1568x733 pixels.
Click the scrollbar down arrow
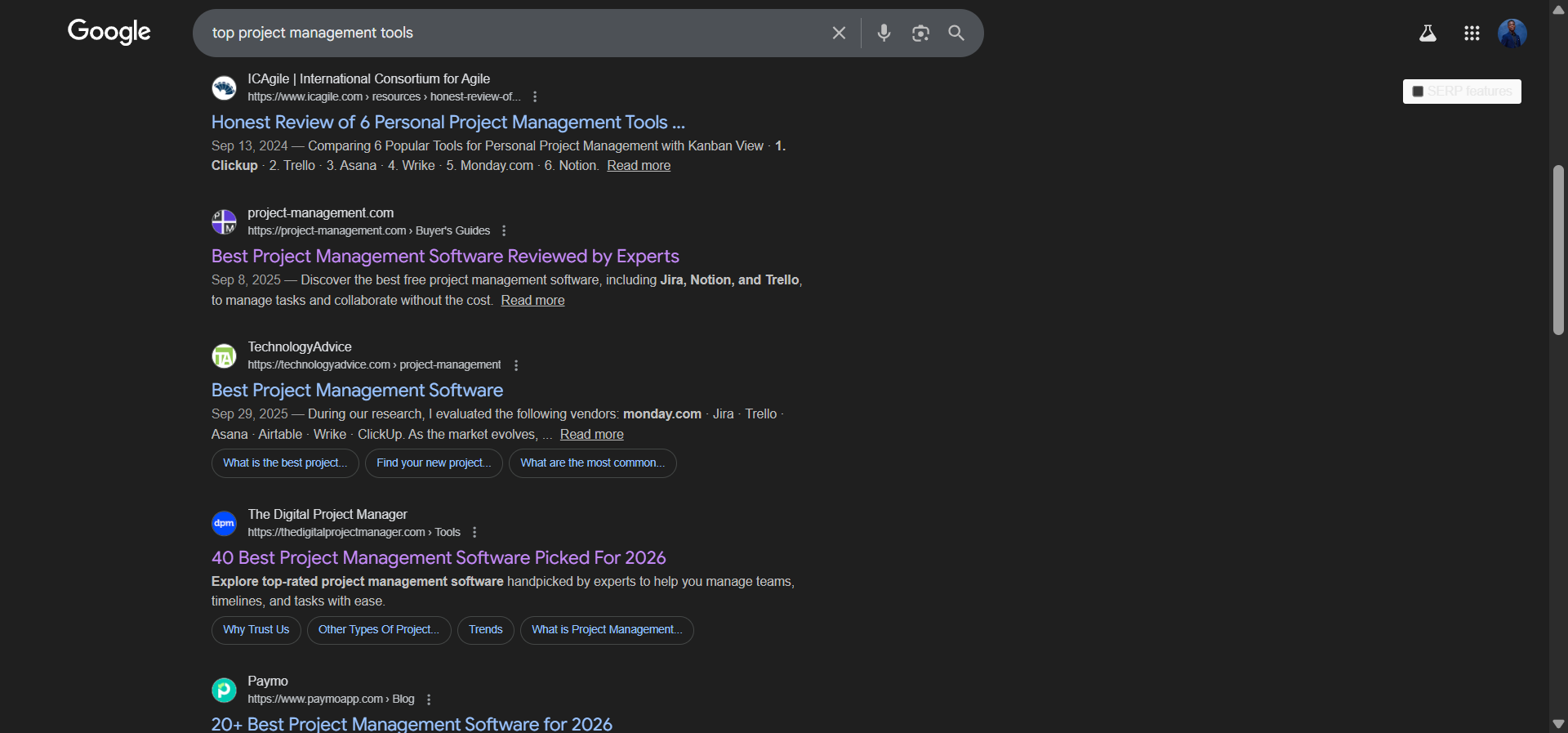1558,724
